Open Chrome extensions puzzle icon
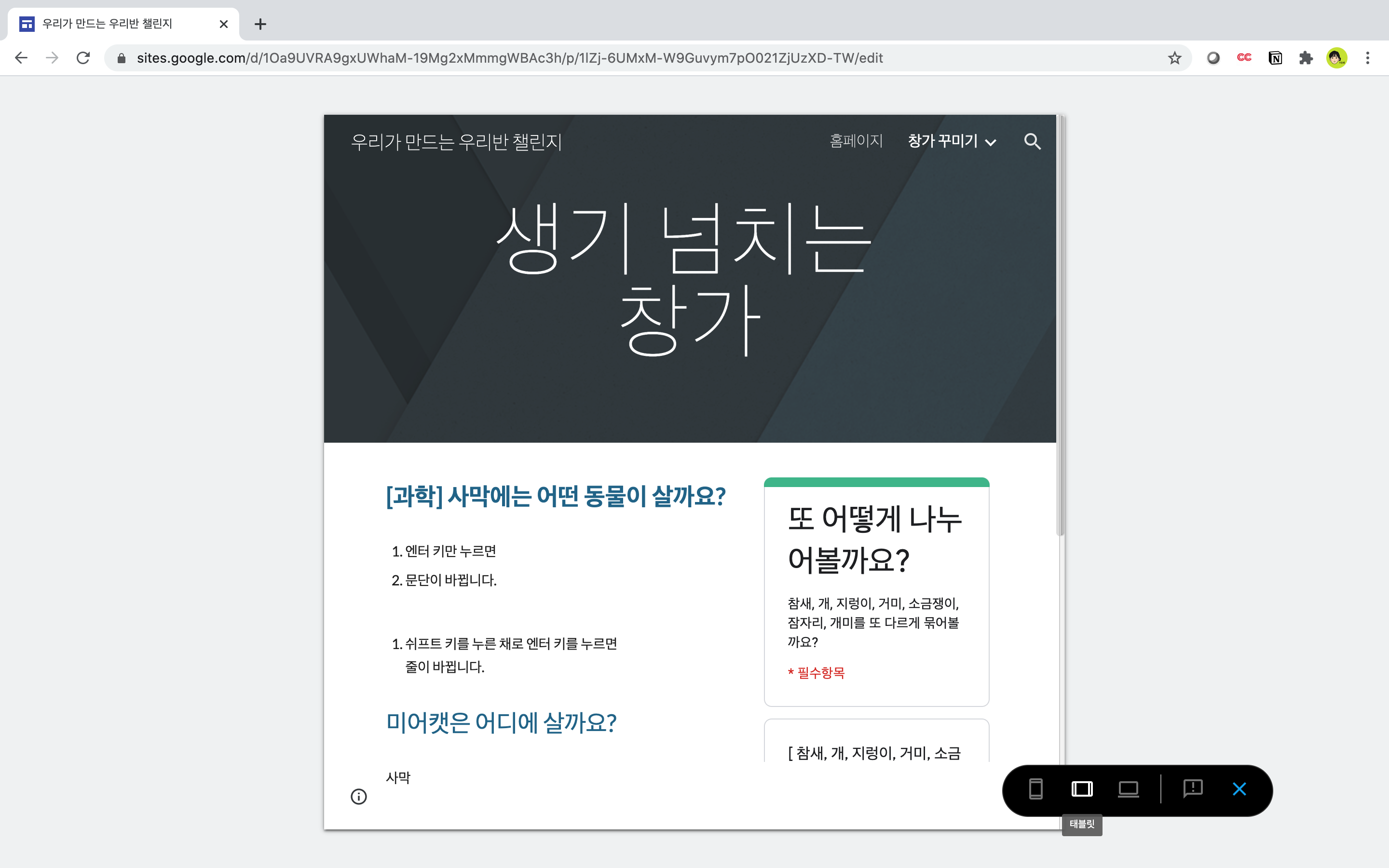 1306,58
